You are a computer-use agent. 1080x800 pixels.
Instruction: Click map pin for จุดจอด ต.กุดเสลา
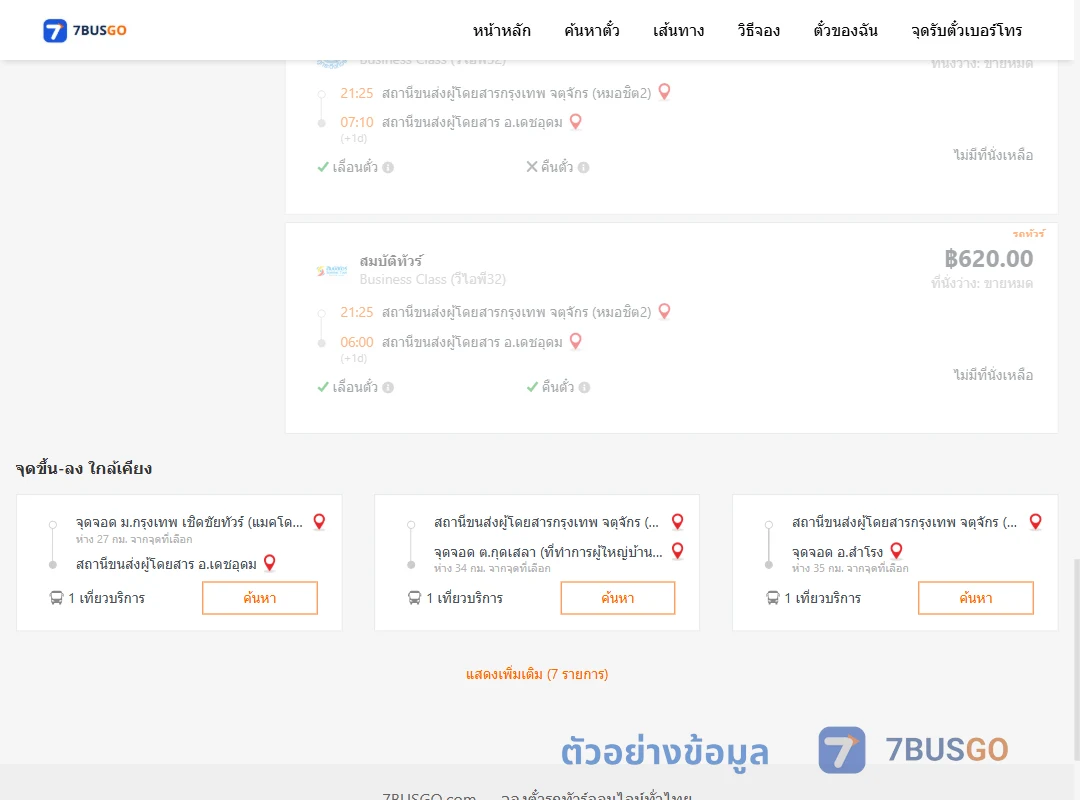[678, 551]
